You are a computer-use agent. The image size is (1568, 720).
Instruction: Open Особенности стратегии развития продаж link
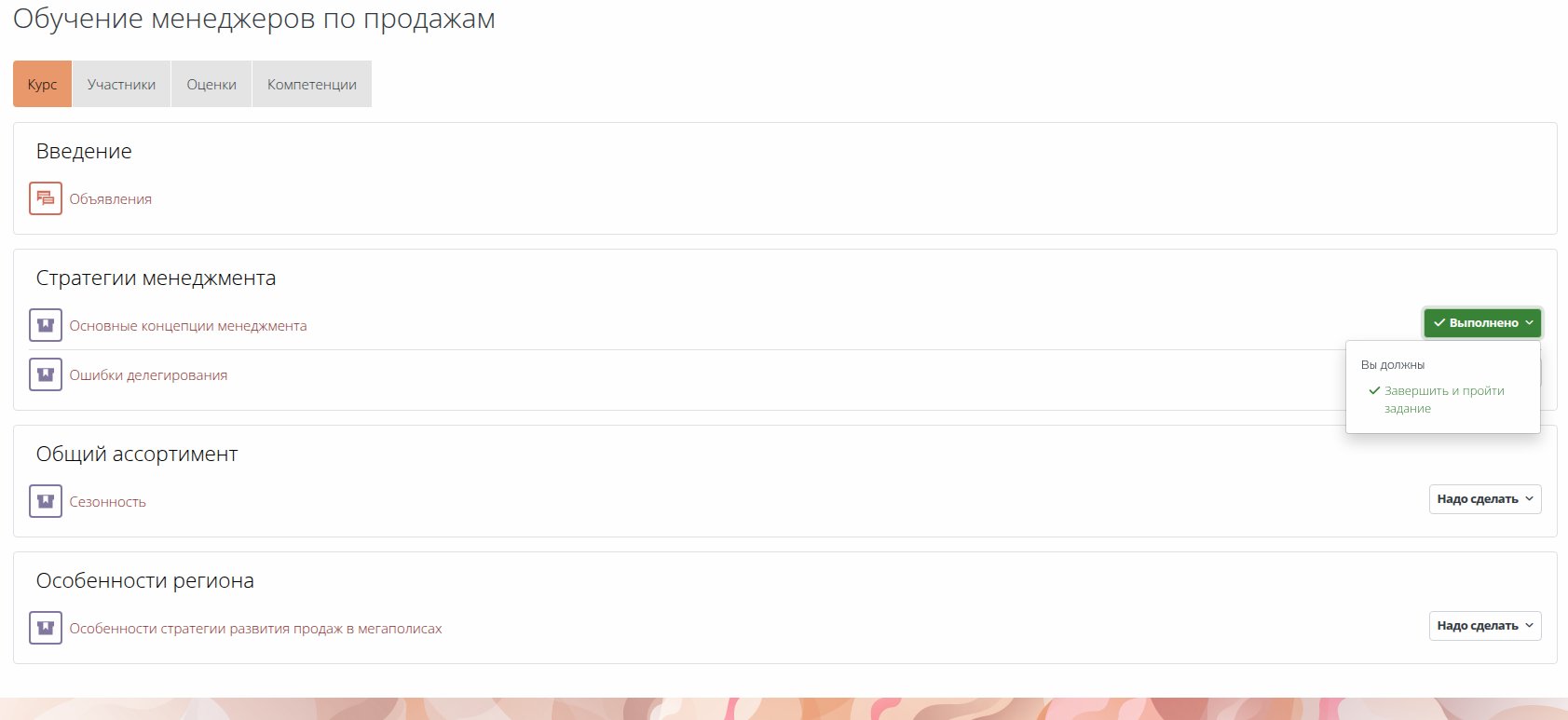255,629
